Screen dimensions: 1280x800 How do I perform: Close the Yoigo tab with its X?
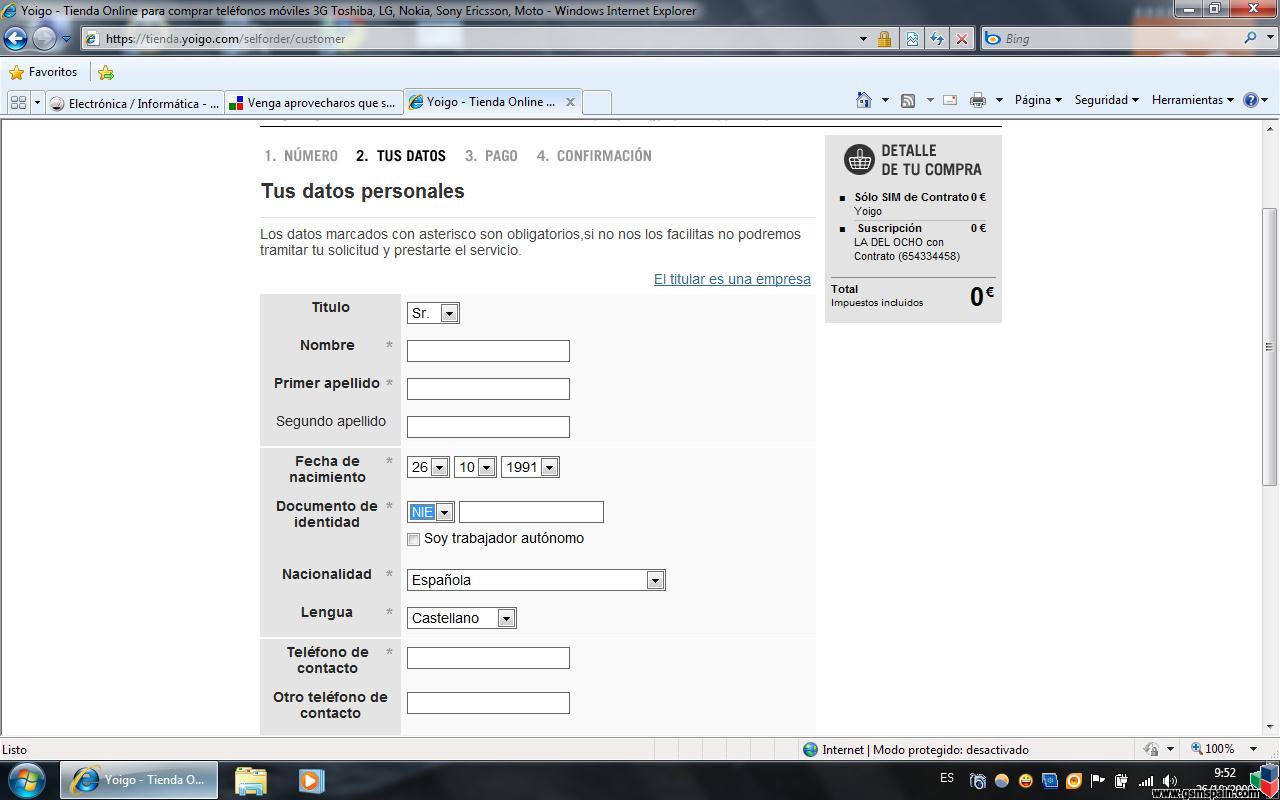click(570, 102)
